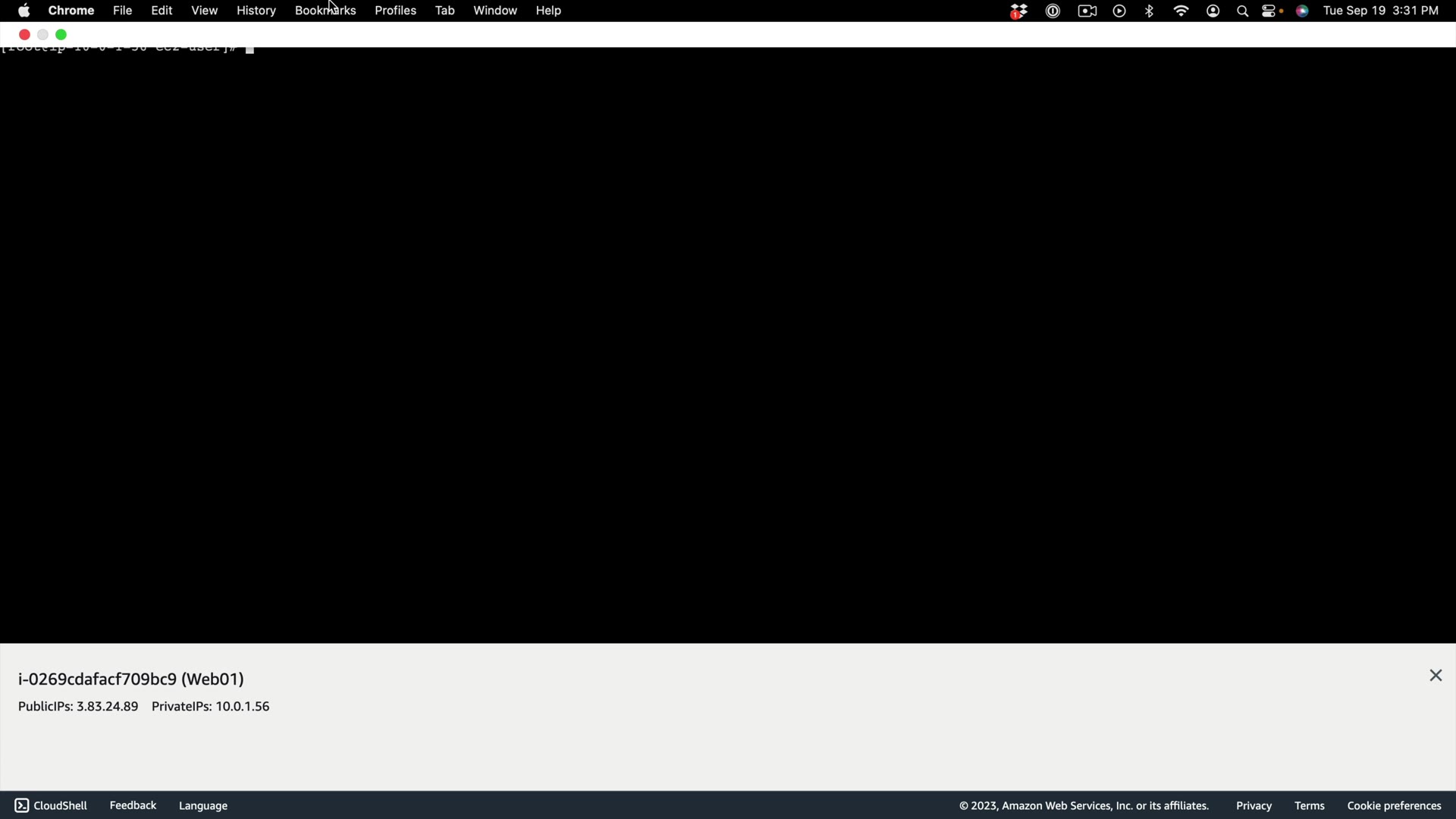Image resolution: width=1456 pixels, height=819 pixels.
Task: Open Cookie preferences
Action: click(x=1394, y=805)
